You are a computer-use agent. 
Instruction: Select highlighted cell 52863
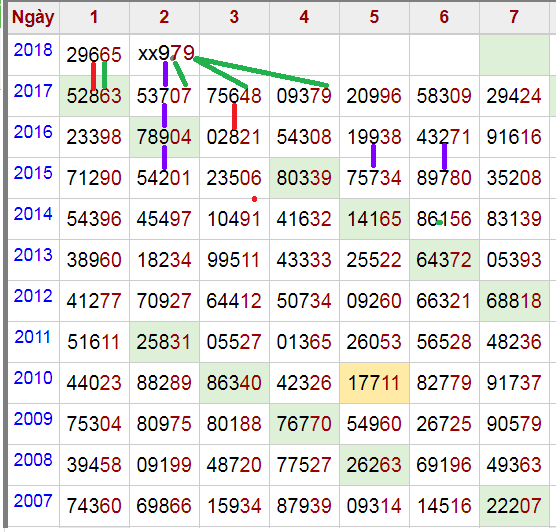(x=94, y=96)
